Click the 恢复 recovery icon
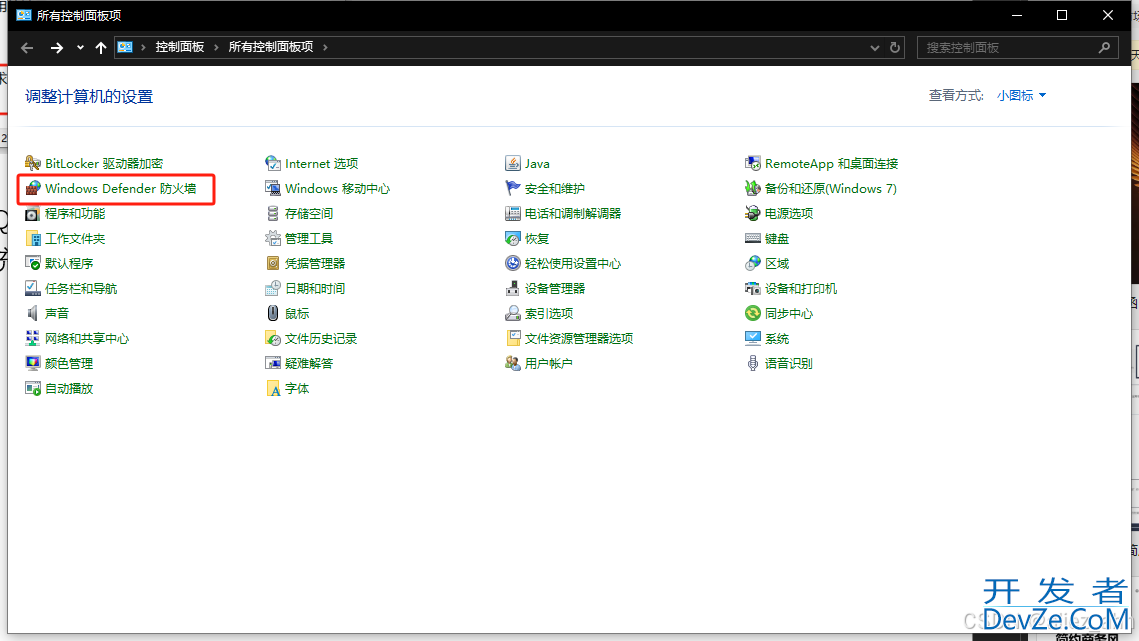The width and height of the screenshot is (1139, 641). 513,238
